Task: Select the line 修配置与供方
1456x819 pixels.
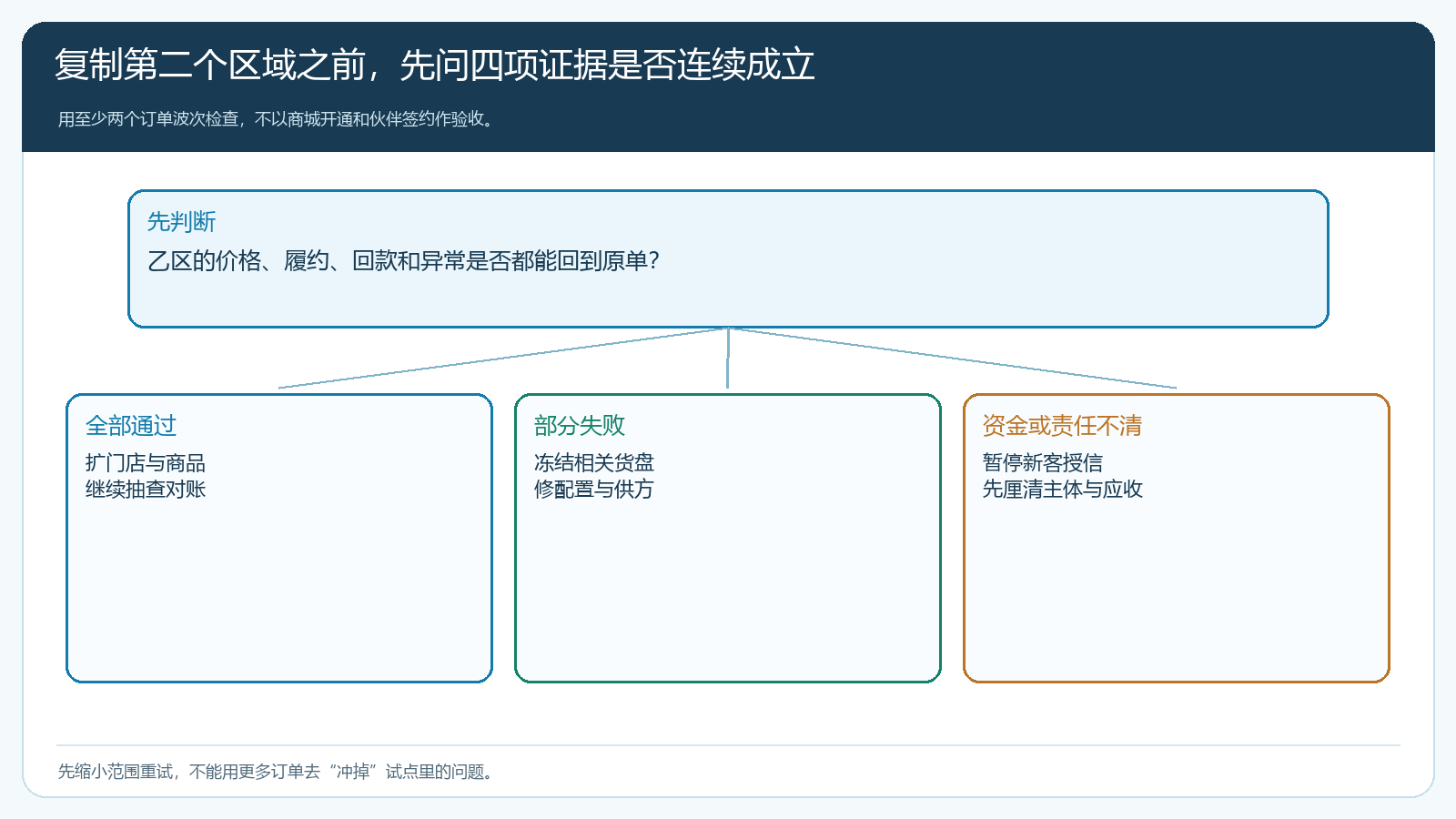Action: point(594,490)
